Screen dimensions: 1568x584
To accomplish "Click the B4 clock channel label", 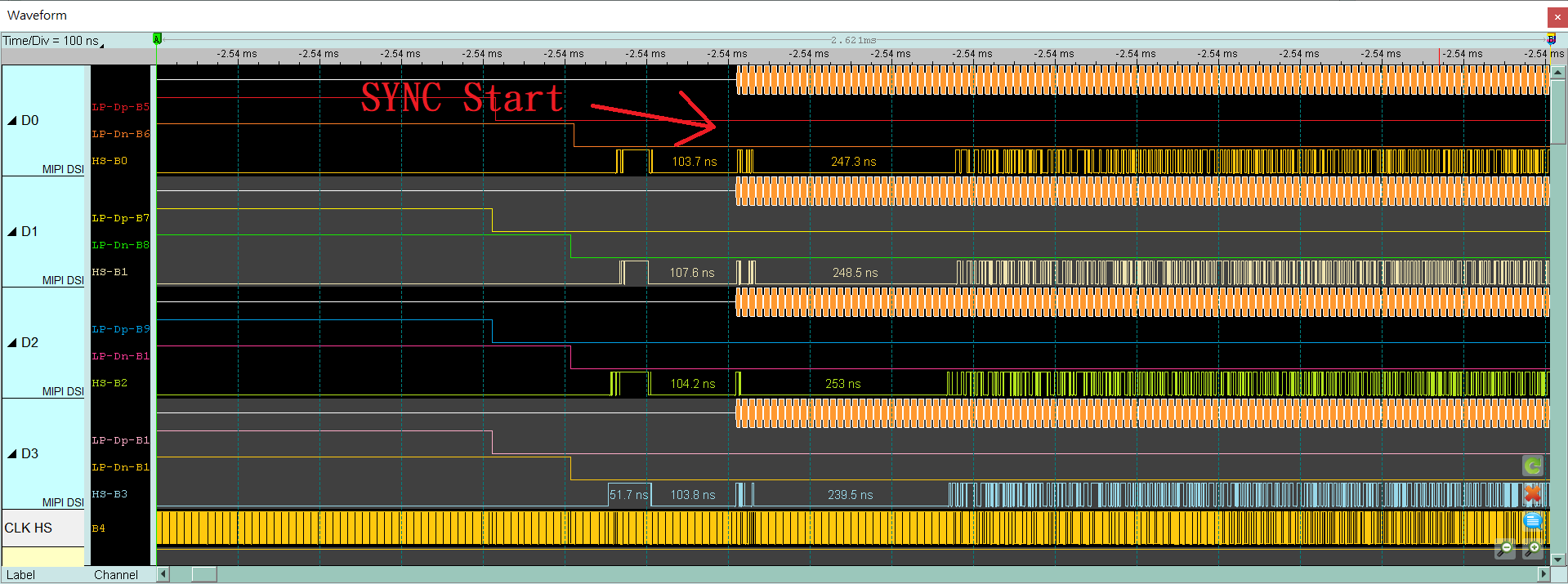I will (x=98, y=528).
